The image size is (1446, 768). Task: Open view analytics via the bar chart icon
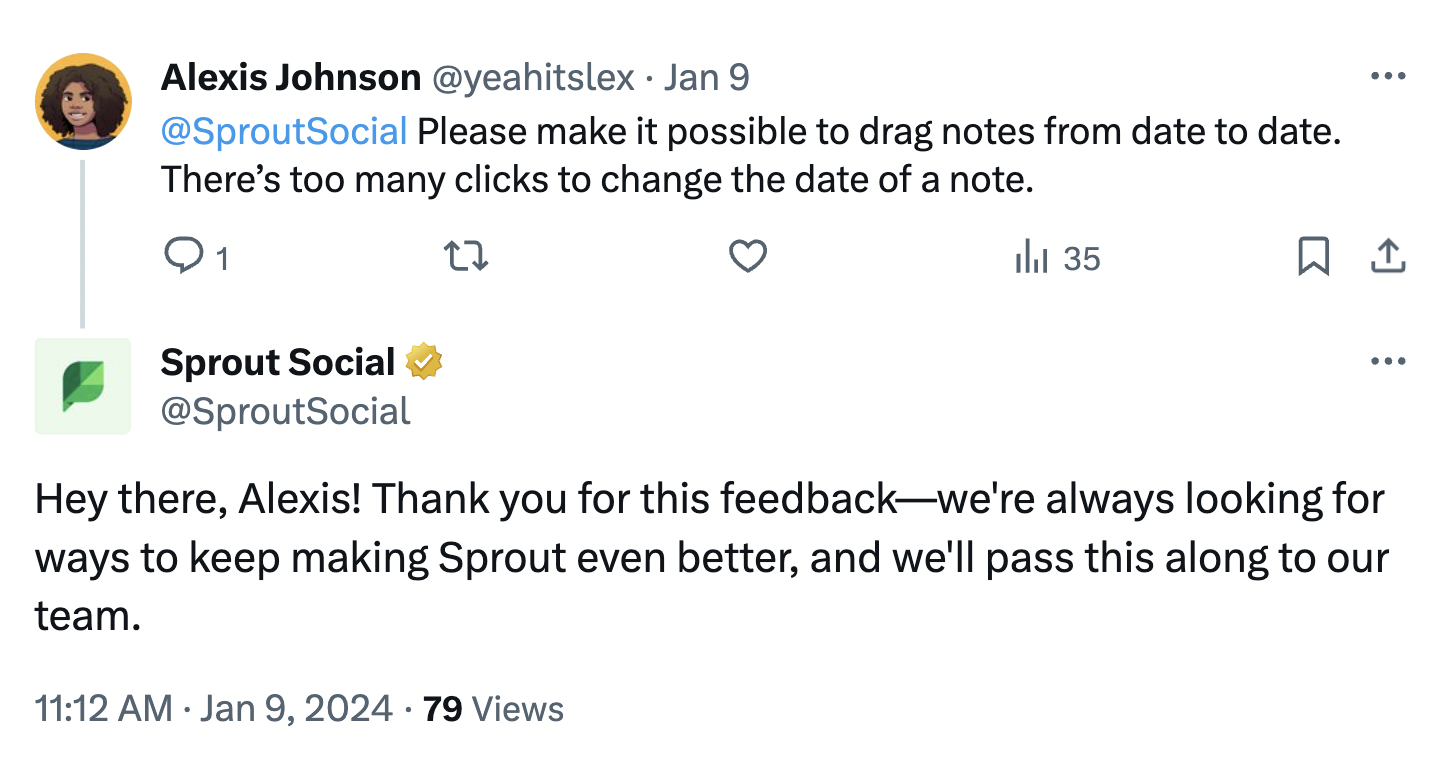1032,257
